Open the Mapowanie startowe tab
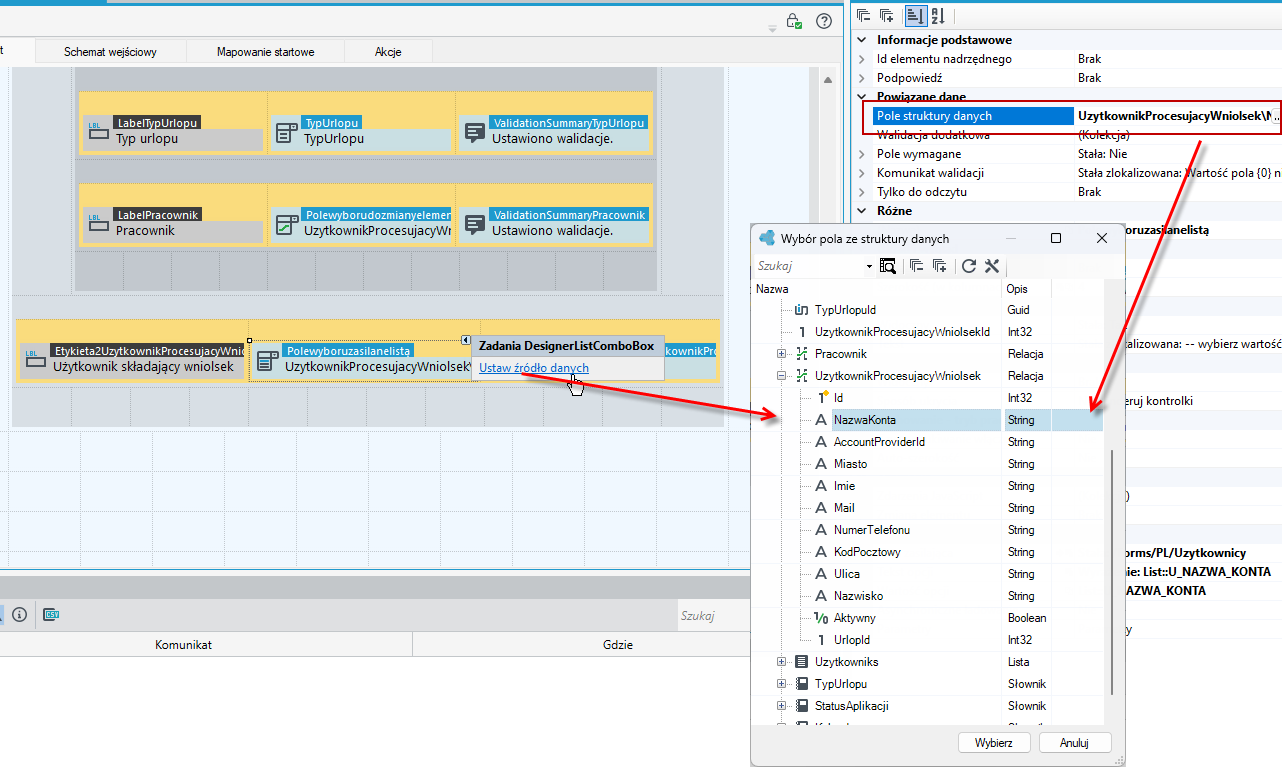1282x781 pixels. click(266, 52)
